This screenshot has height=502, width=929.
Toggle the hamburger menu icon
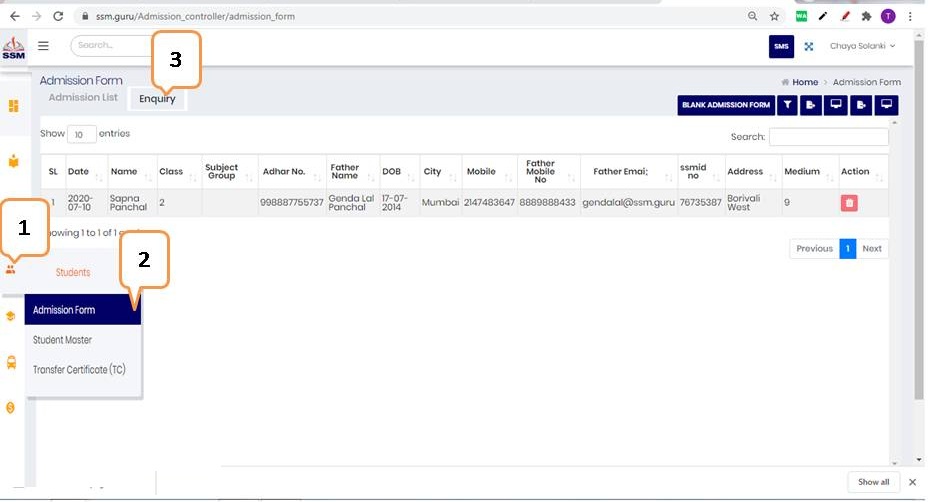pyautogui.click(x=43, y=46)
